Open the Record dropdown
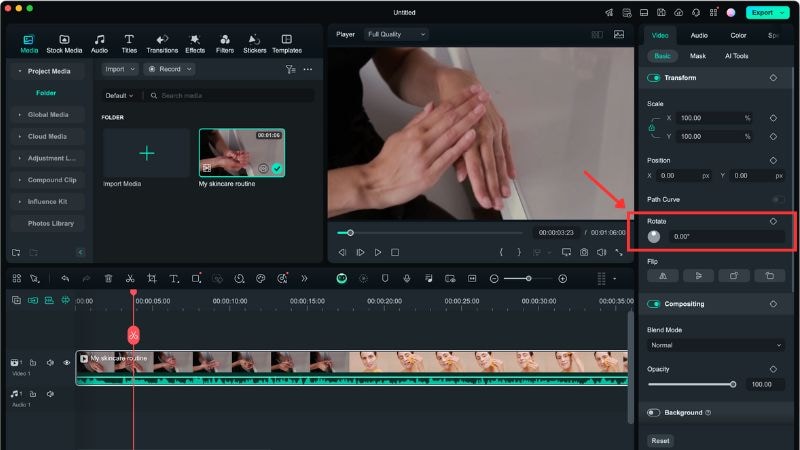800x450 pixels. 169,69
